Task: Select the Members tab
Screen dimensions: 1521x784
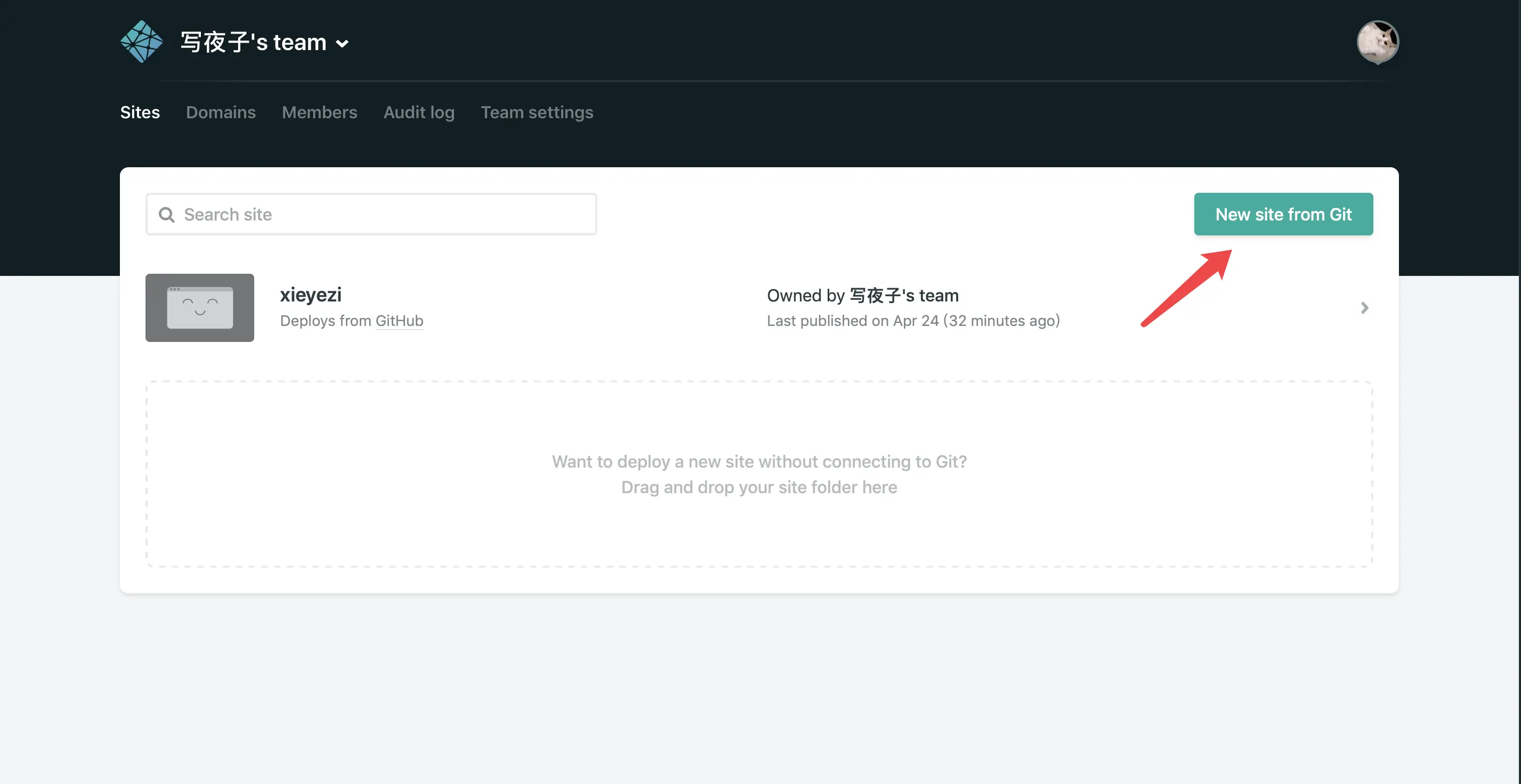Action: tap(319, 112)
